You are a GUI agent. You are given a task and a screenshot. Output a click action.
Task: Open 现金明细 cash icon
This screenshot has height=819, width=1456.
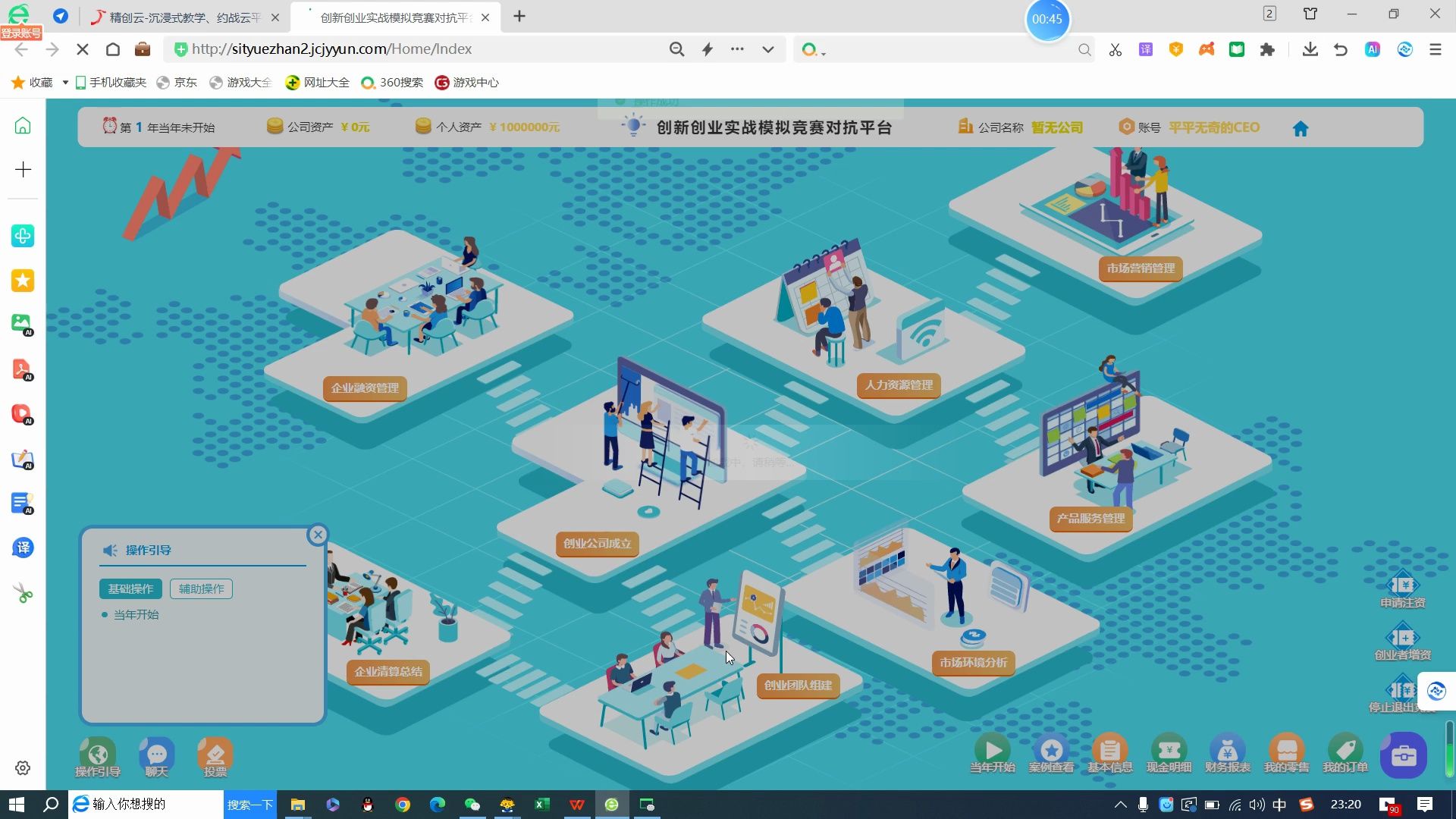tap(1169, 751)
